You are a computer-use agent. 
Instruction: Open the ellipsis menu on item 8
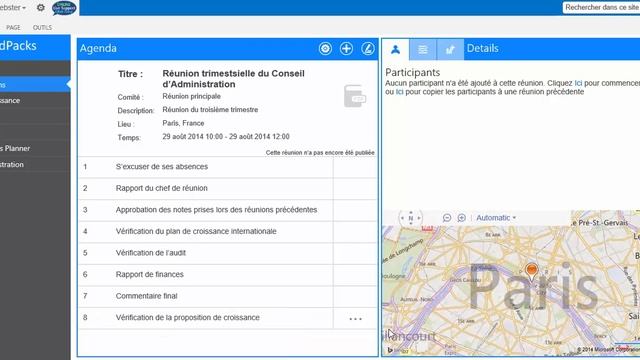(x=356, y=319)
